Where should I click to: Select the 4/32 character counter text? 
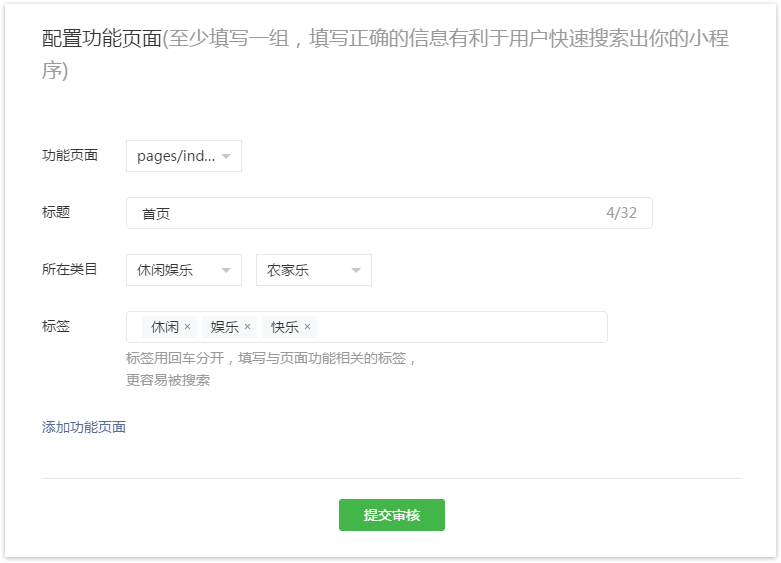(x=621, y=213)
